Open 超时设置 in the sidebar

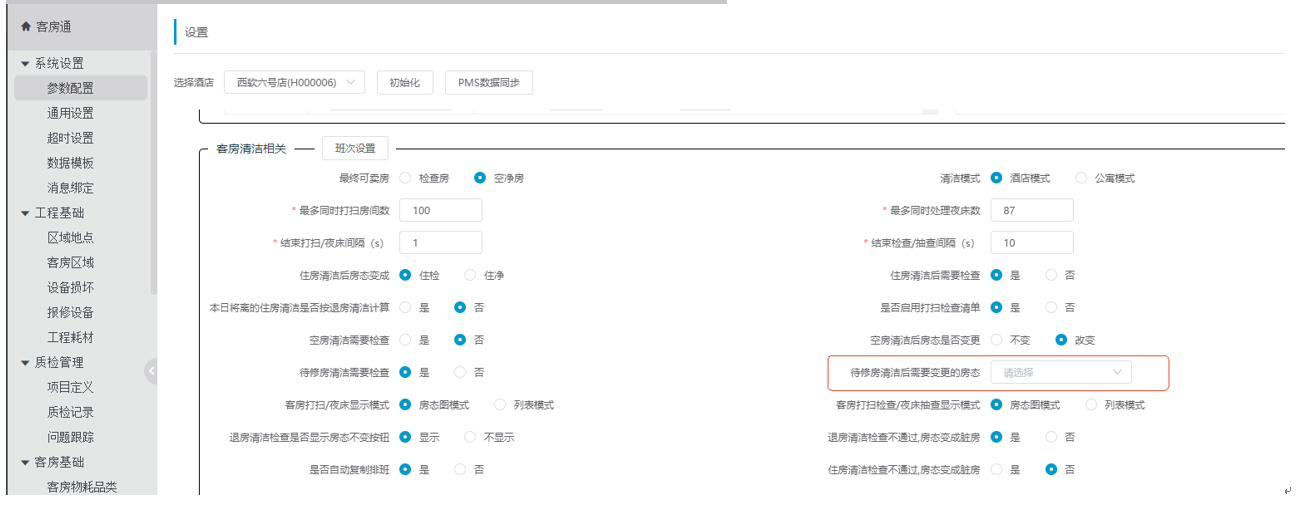coord(70,138)
